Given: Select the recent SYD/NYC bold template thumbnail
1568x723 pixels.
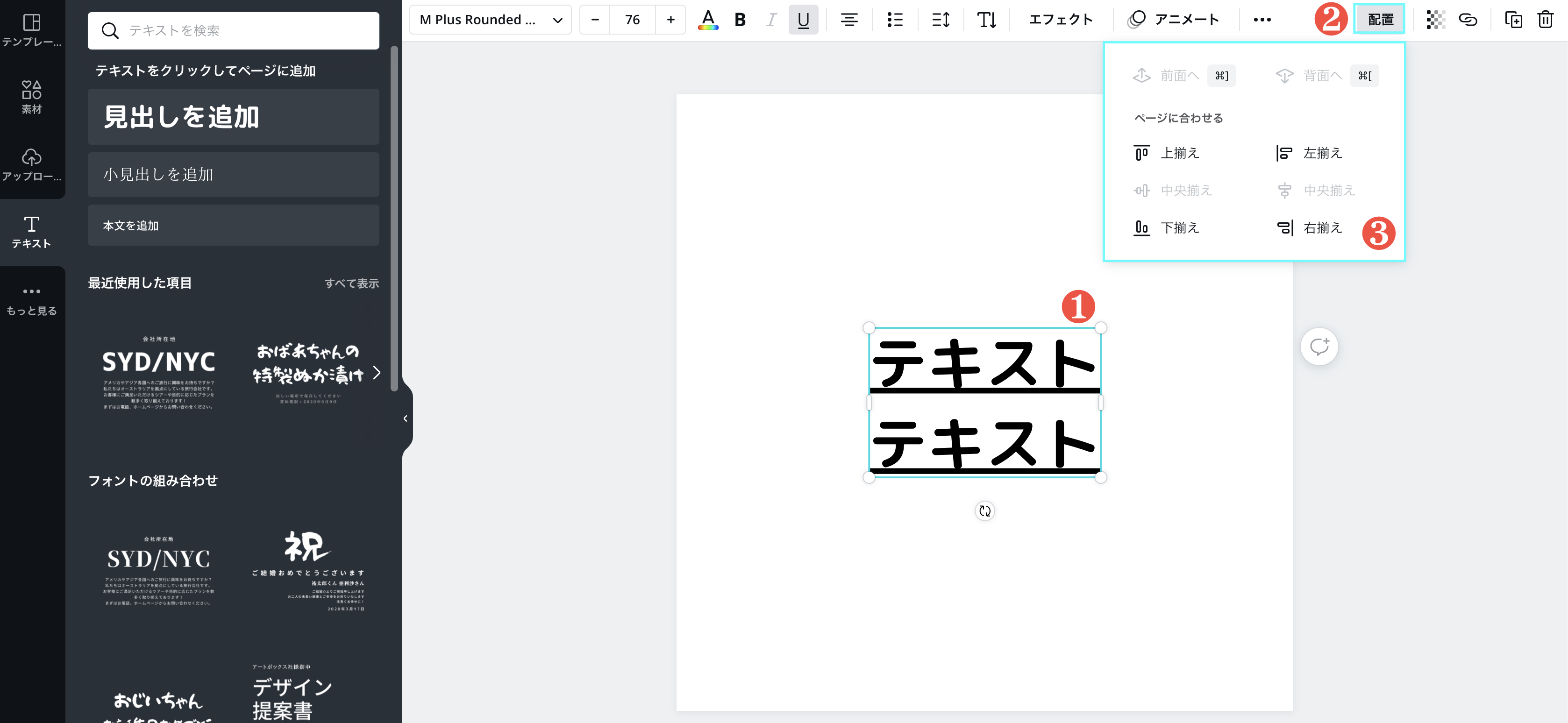Looking at the screenshot, I should coord(158,372).
